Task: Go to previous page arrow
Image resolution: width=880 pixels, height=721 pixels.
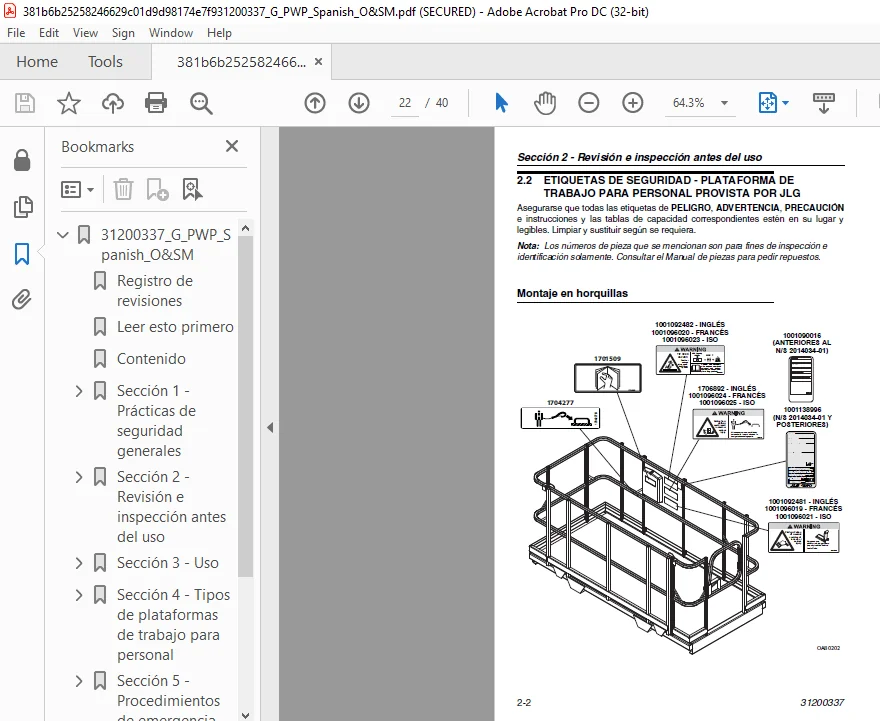Action: [315, 103]
